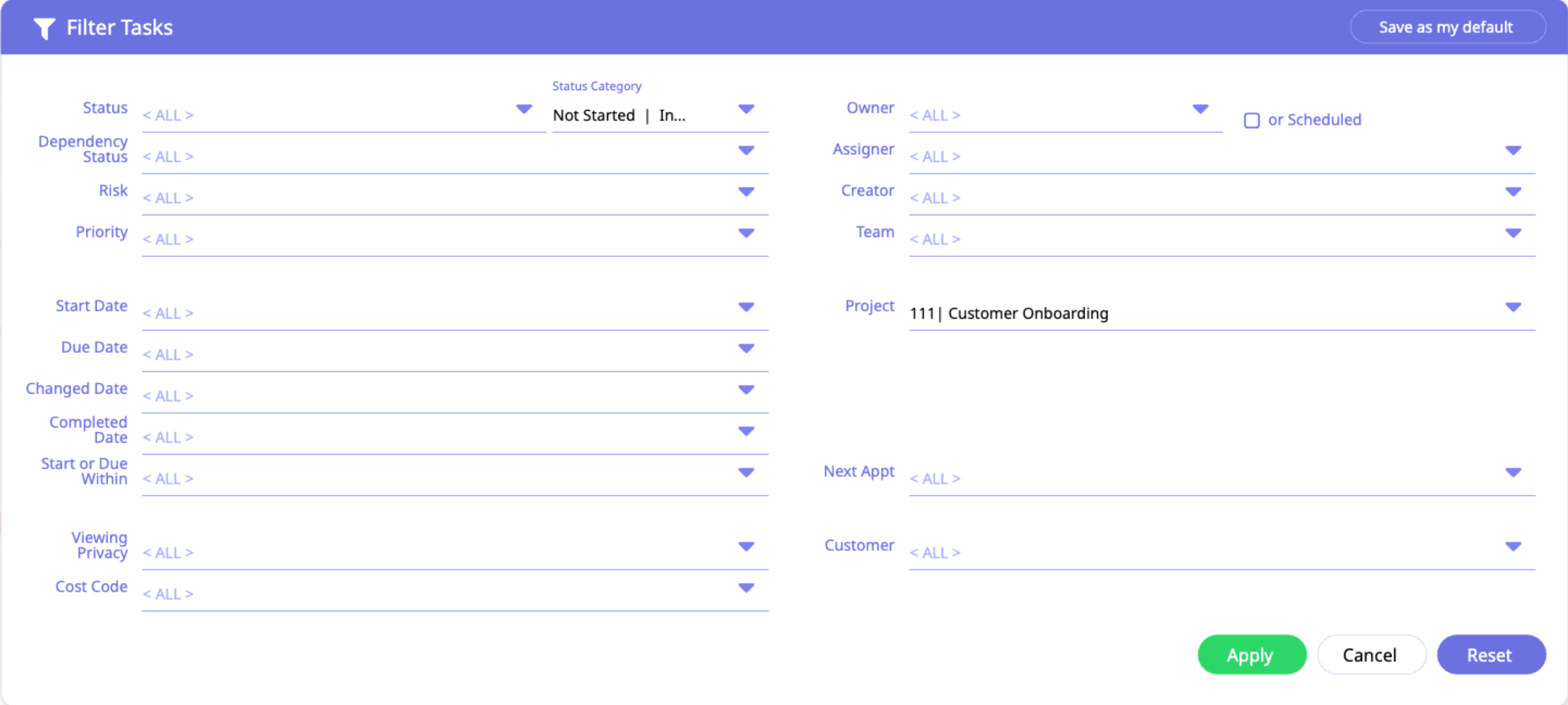The height and width of the screenshot is (705, 1568).
Task: Expand the Team filter dropdown
Action: click(x=1512, y=233)
